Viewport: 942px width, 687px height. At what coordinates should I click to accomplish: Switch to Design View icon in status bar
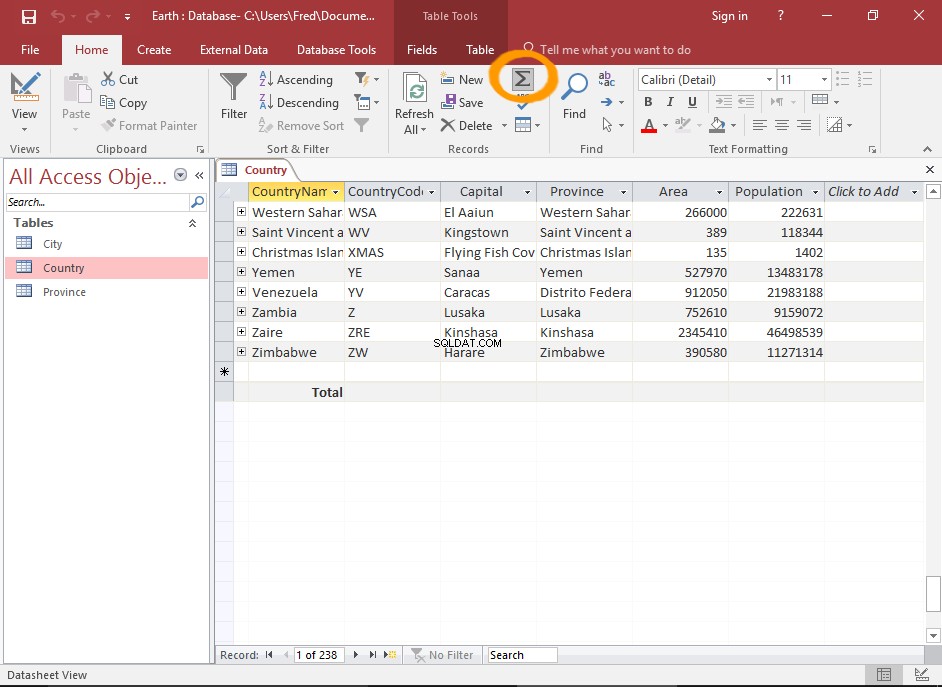click(x=922, y=674)
